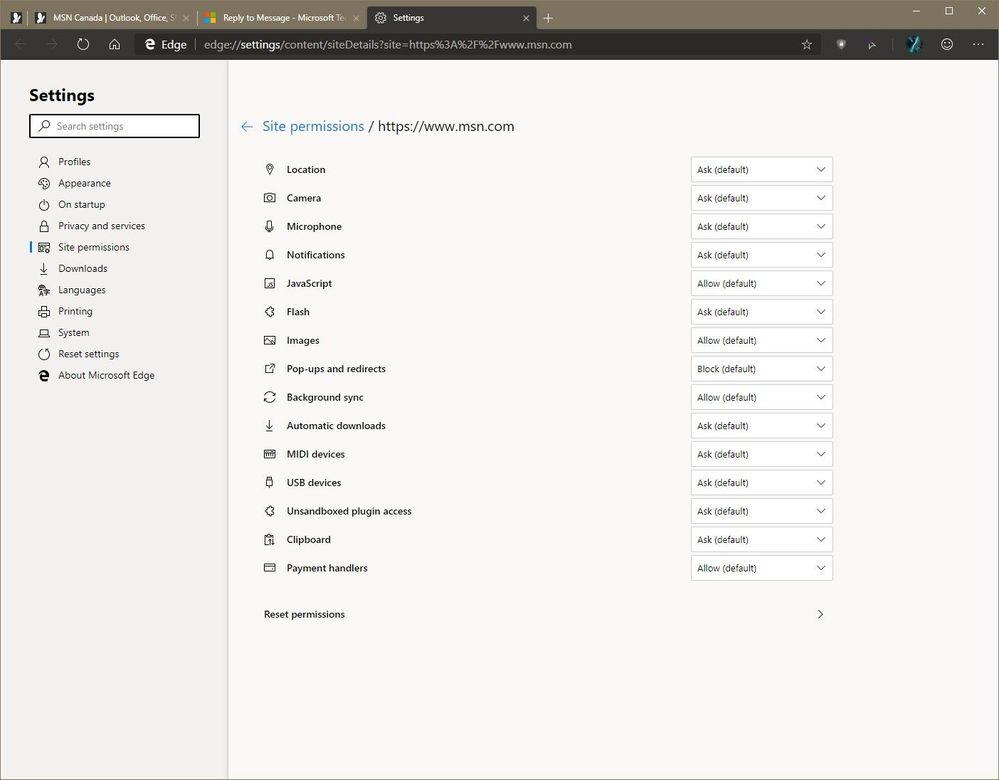This screenshot has width=999, height=780.
Task: Switch to the MSN Canada tab
Action: point(111,18)
